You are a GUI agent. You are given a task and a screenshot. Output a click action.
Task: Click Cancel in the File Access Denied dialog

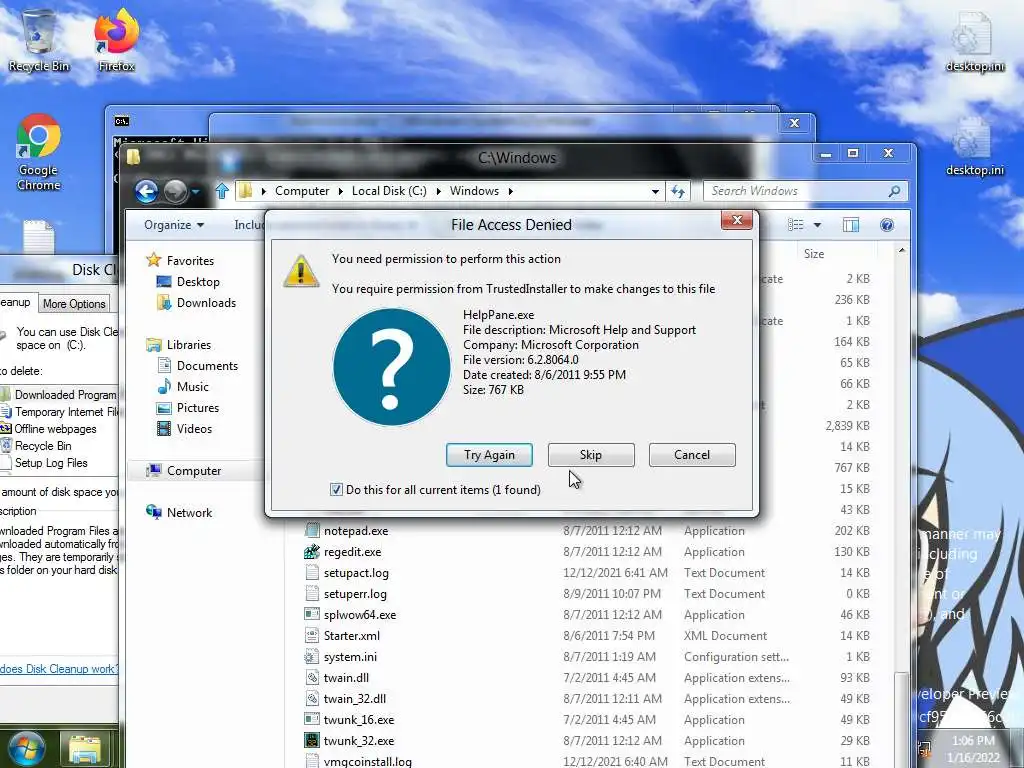(x=692, y=455)
